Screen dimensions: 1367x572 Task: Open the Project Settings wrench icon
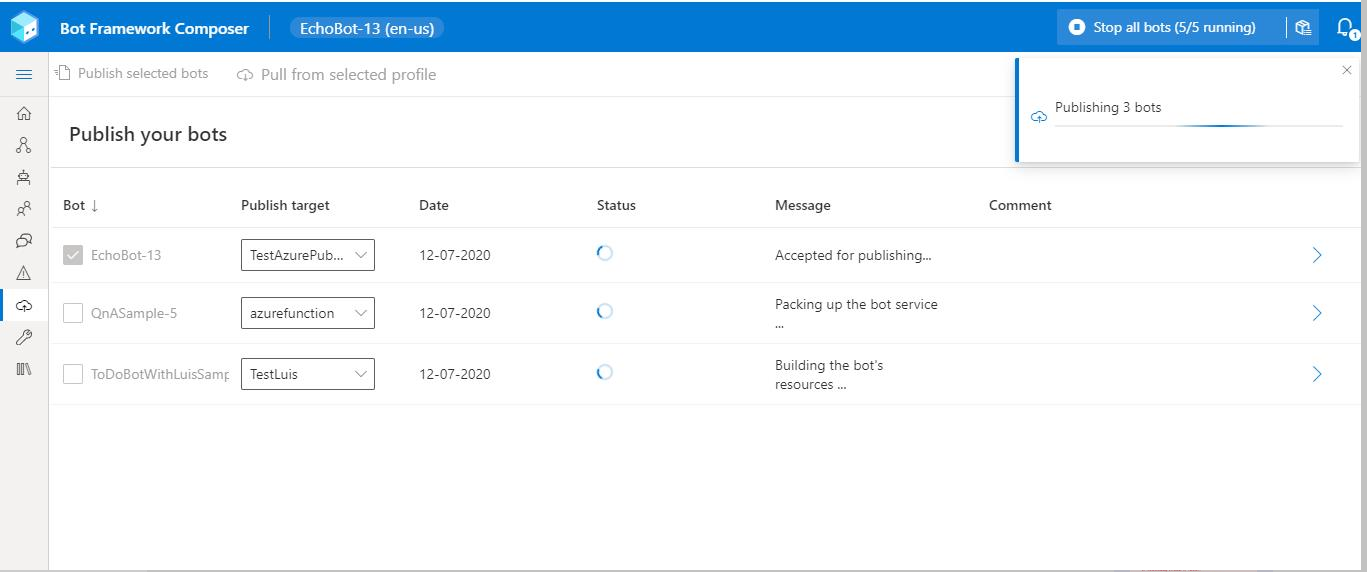click(24, 338)
